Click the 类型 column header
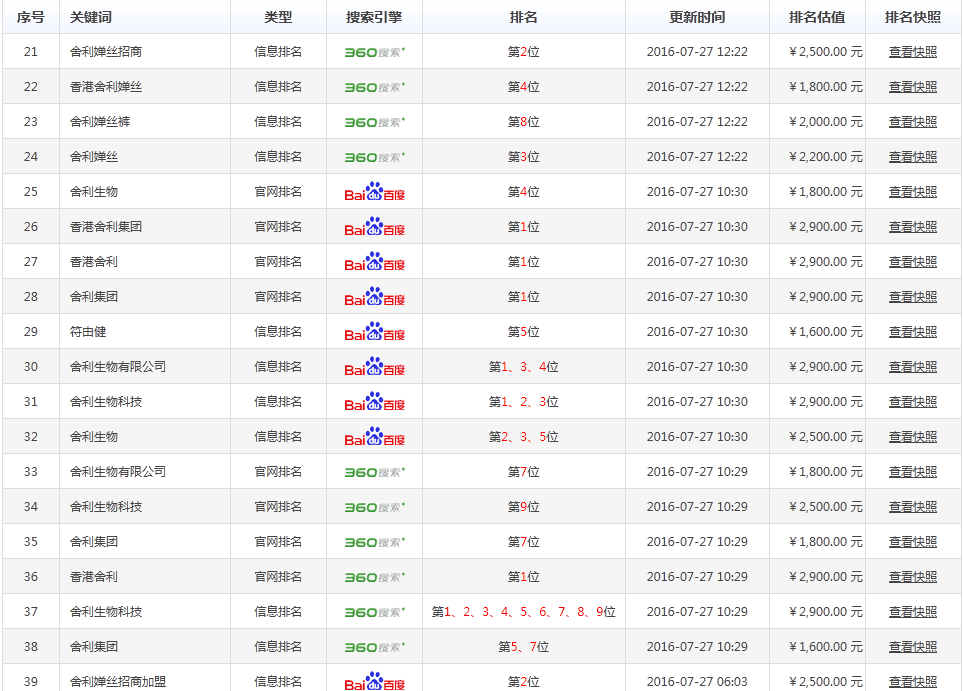964x691 pixels. pyautogui.click(x=278, y=17)
